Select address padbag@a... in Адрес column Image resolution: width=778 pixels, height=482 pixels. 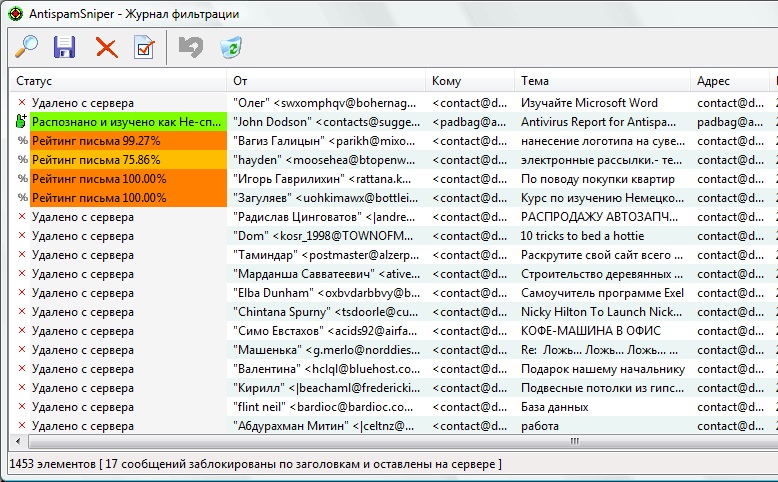click(730, 122)
